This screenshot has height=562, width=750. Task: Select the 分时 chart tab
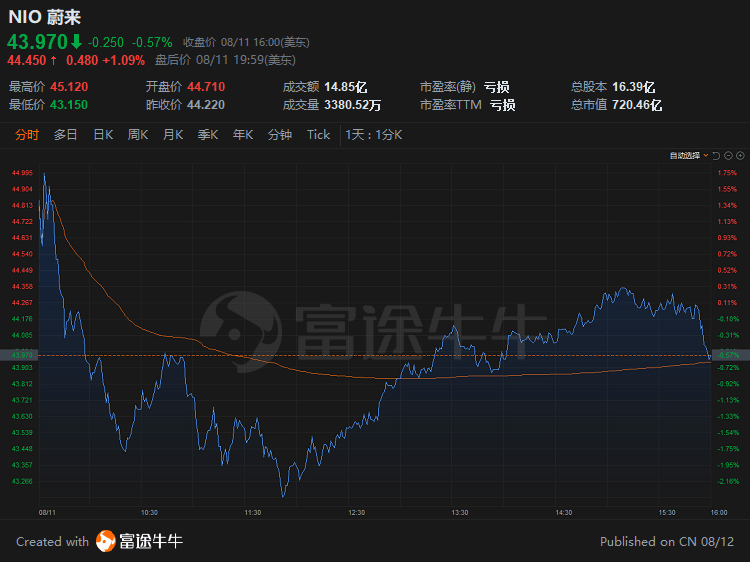(x=27, y=135)
